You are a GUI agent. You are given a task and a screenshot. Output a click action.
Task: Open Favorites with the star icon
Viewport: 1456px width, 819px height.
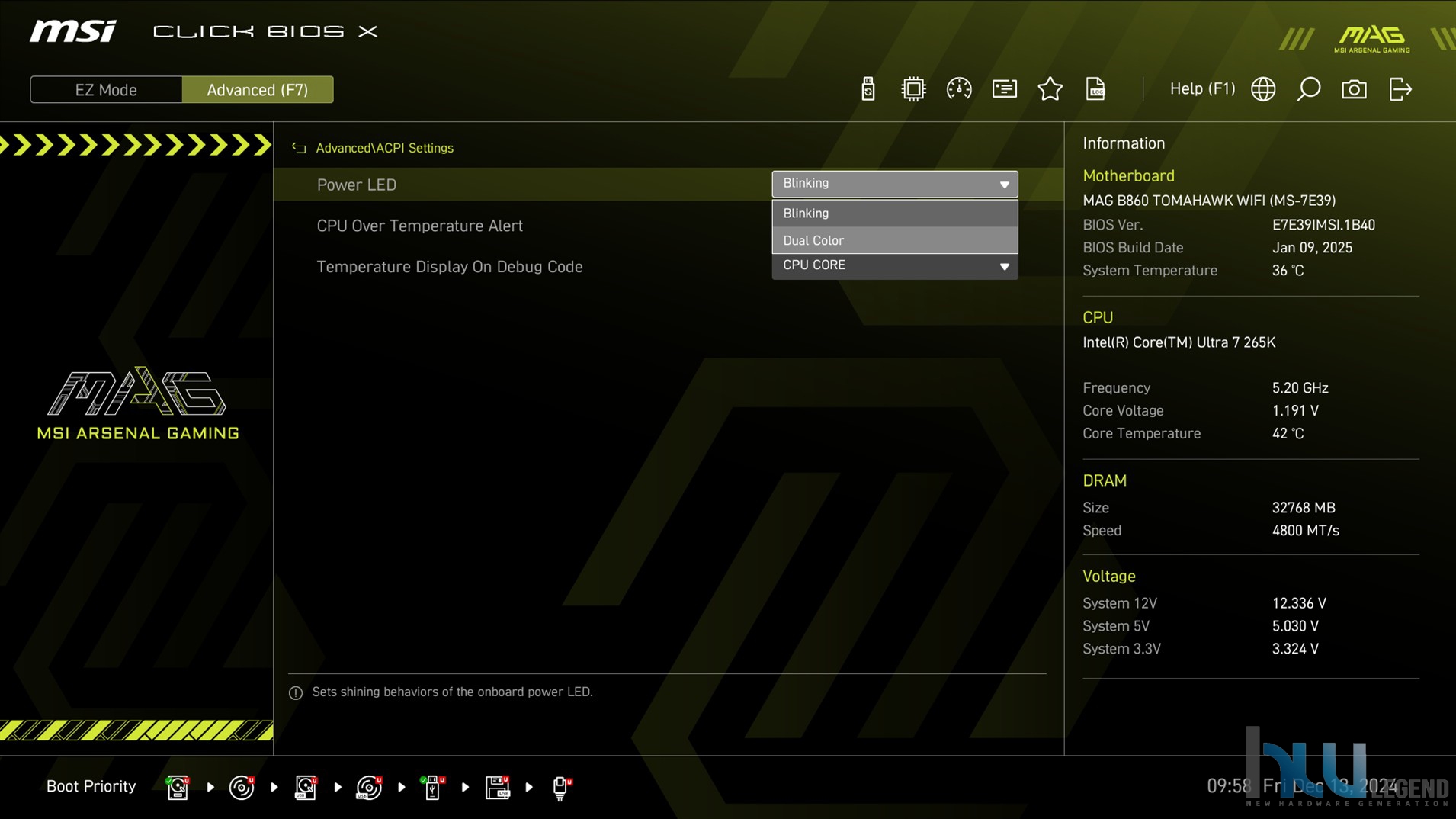click(x=1050, y=89)
